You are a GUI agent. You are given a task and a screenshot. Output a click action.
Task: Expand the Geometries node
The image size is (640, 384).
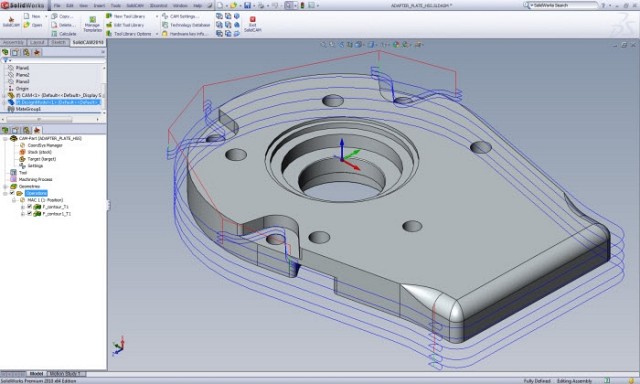(5, 186)
